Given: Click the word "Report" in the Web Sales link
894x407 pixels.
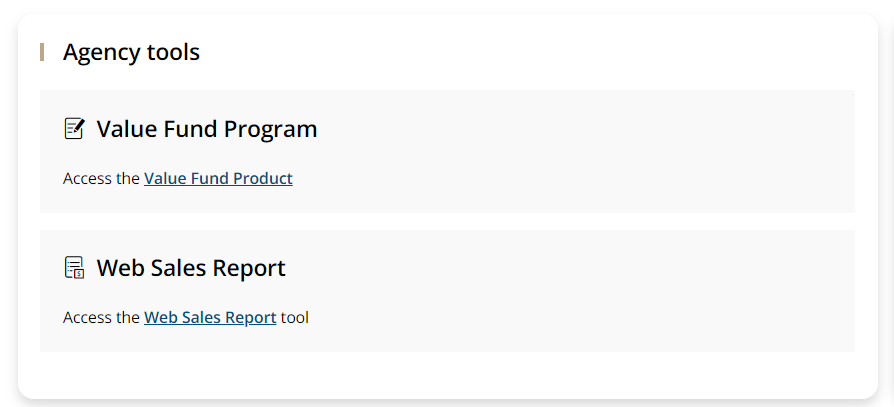Looking at the screenshot, I should point(252,318).
